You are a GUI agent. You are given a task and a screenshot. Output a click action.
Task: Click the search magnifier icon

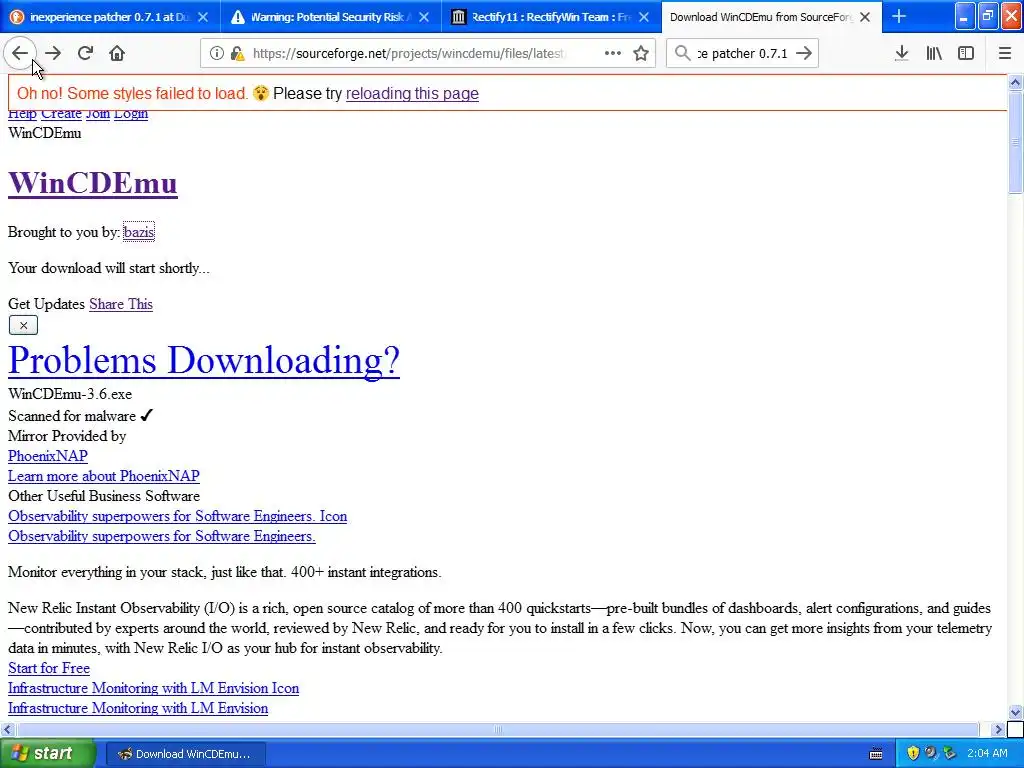(682, 54)
